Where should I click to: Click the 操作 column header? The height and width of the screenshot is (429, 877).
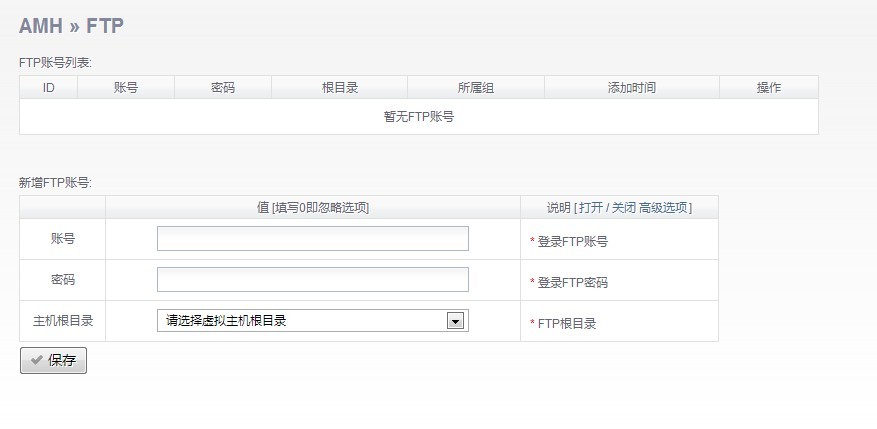coord(768,88)
